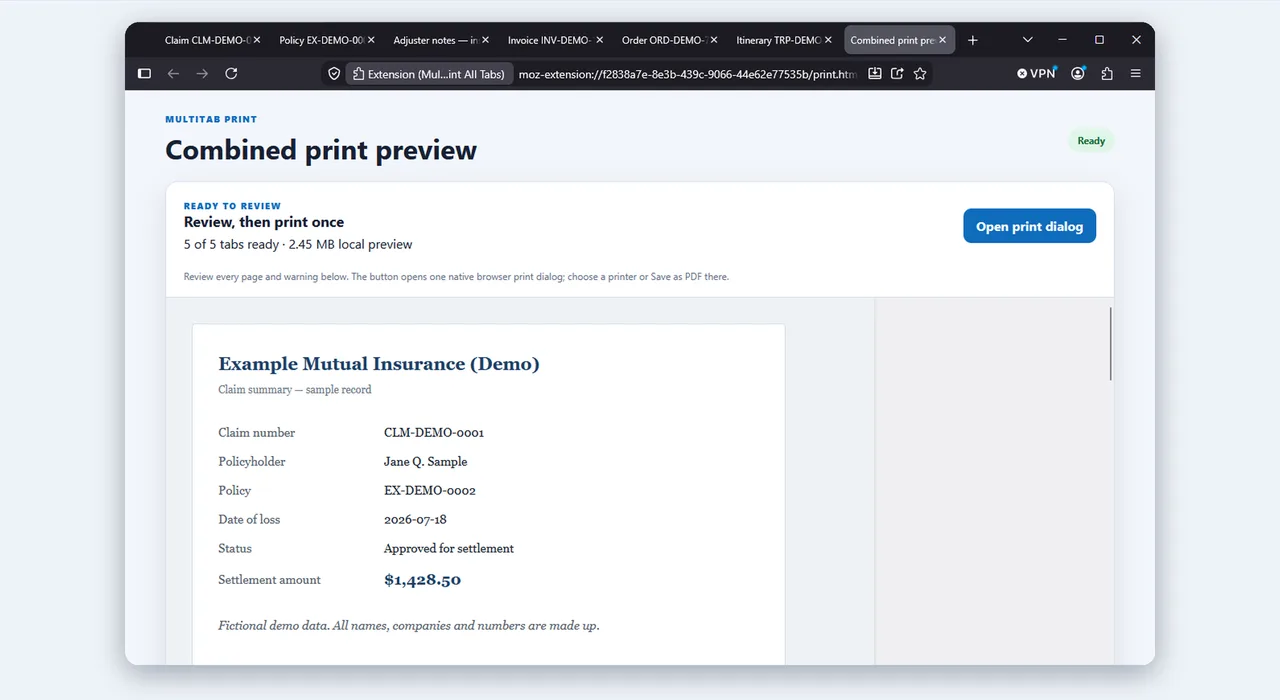Click the preview pane vertical scrollbar
The width and height of the screenshot is (1280, 700).
pos(1110,343)
